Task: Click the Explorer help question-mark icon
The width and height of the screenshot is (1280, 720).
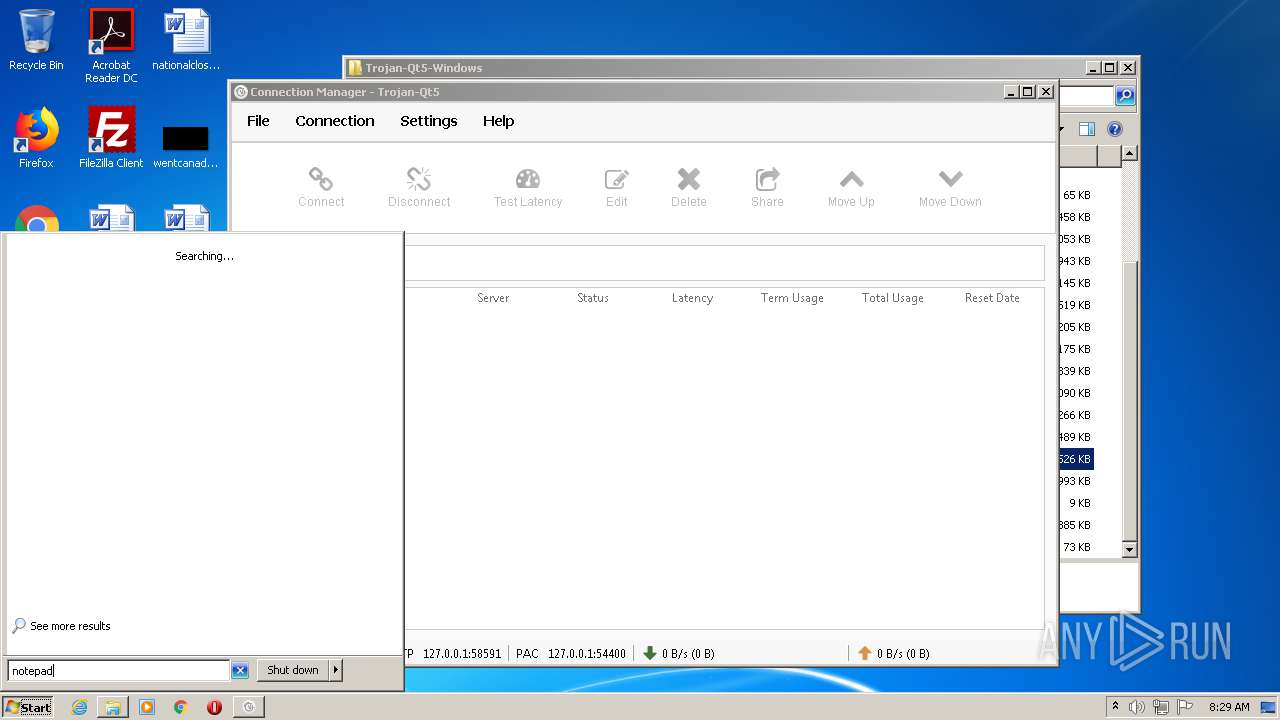Action: coord(1115,129)
